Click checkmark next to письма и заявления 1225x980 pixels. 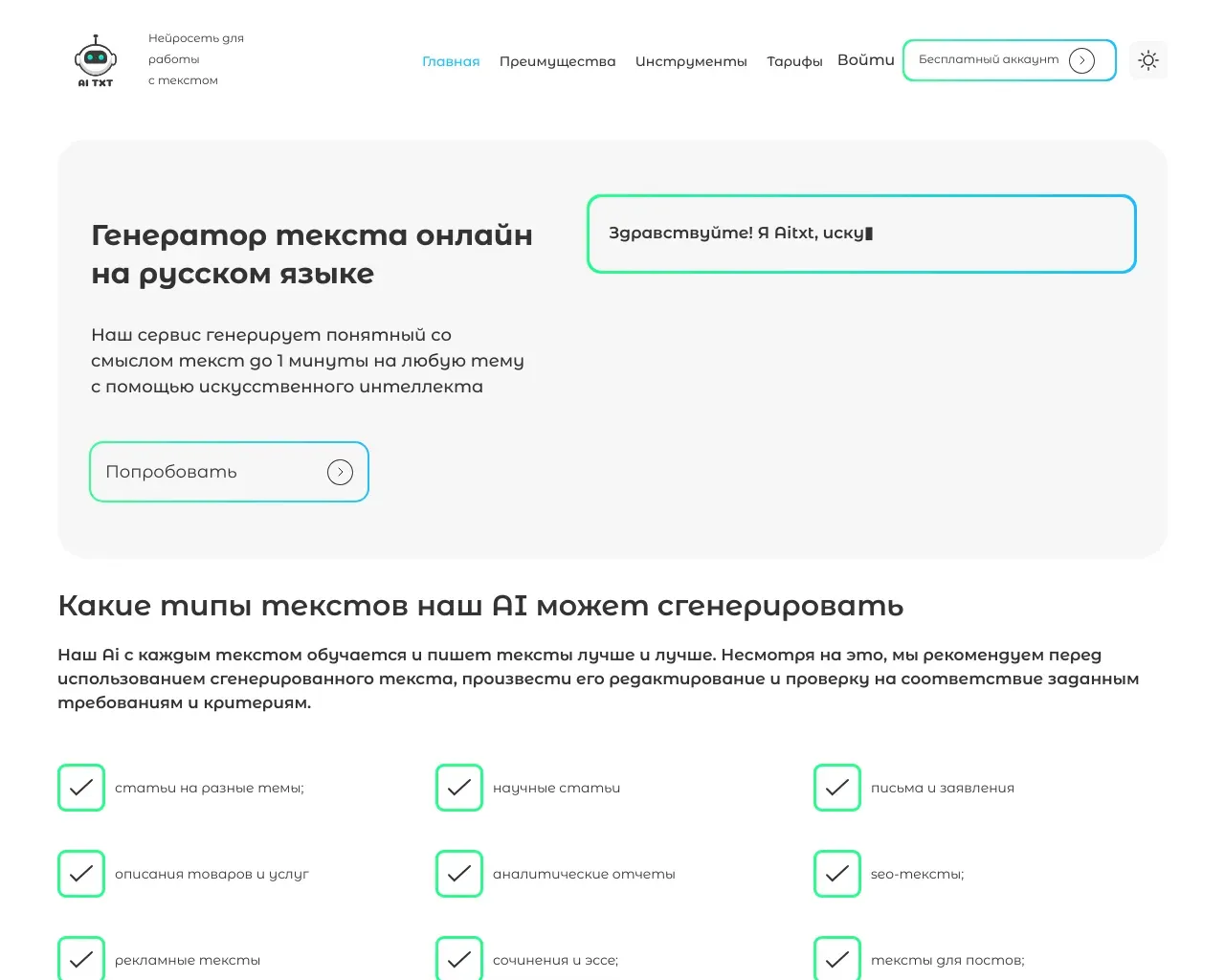click(x=837, y=788)
